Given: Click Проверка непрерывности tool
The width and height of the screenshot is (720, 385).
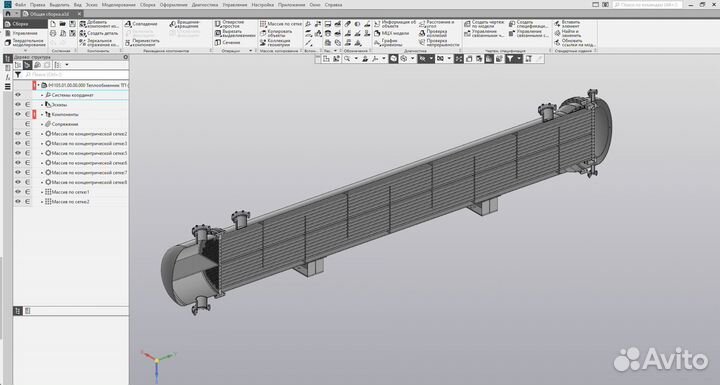Looking at the screenshot, I should [439, 43].
